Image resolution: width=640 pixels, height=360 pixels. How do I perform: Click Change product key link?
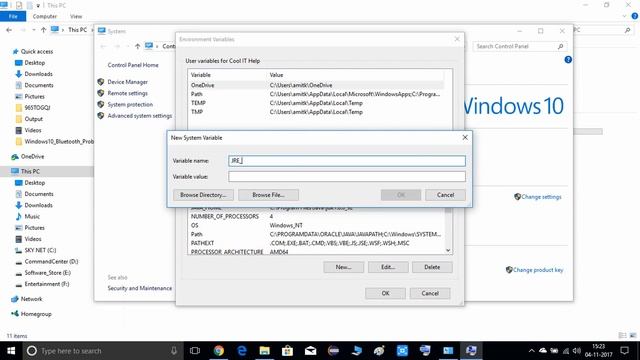538,270
